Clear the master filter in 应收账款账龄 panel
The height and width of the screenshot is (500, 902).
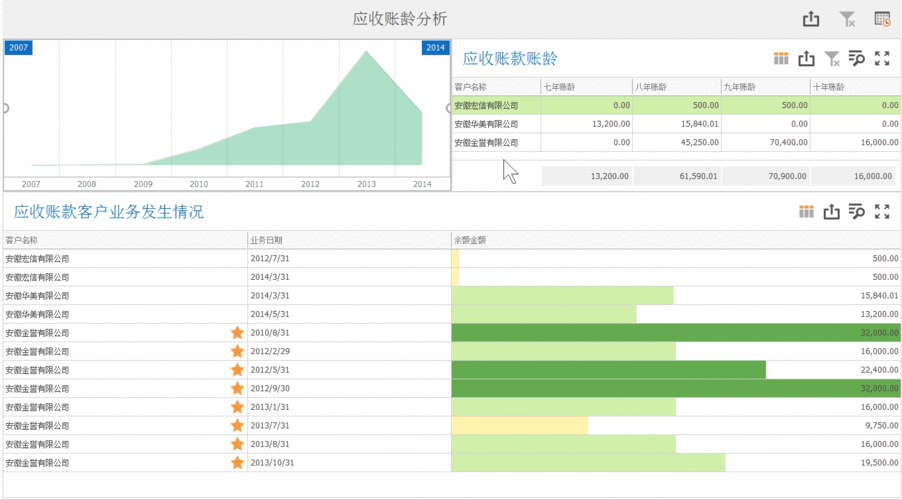pos(832,59)
